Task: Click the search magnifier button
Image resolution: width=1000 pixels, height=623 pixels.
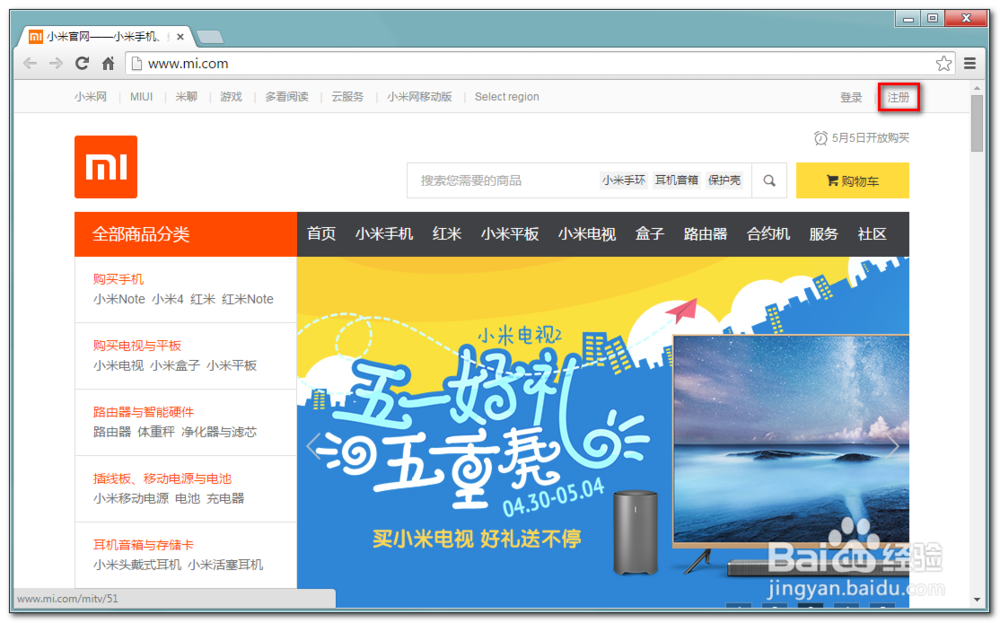Action: click(769, 180)
